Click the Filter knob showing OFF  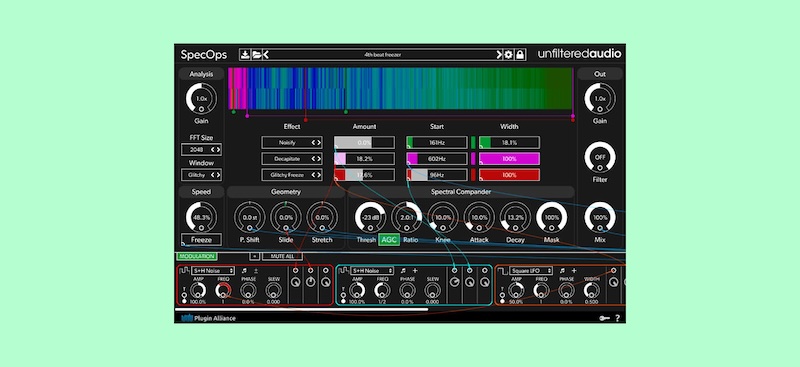pos(599,157)
